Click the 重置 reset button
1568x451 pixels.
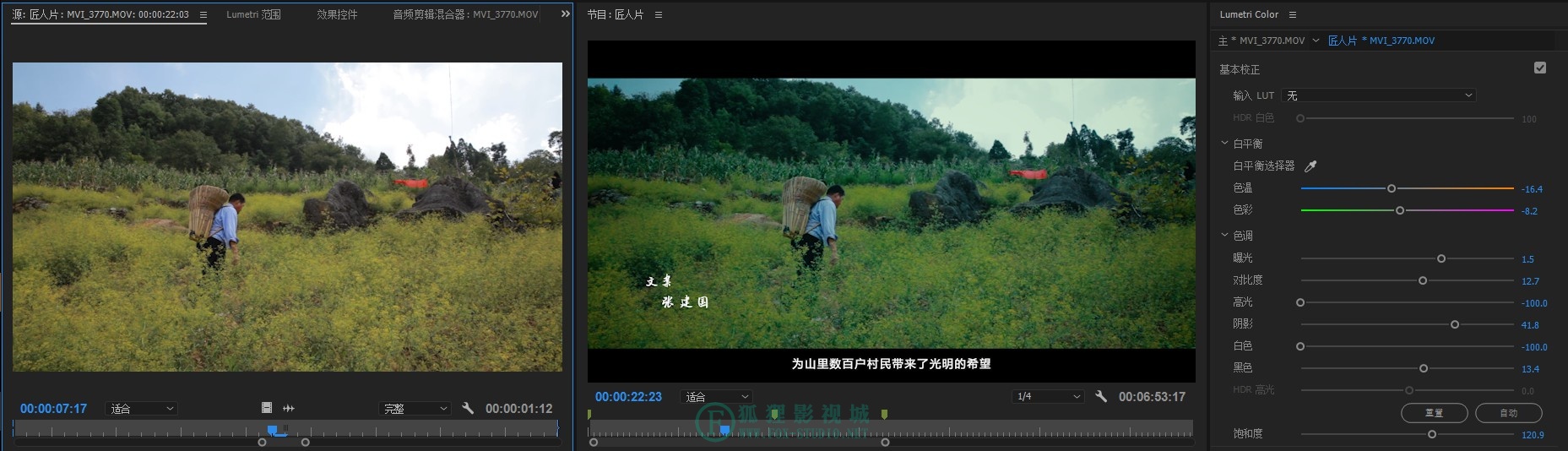point(1434,413)
